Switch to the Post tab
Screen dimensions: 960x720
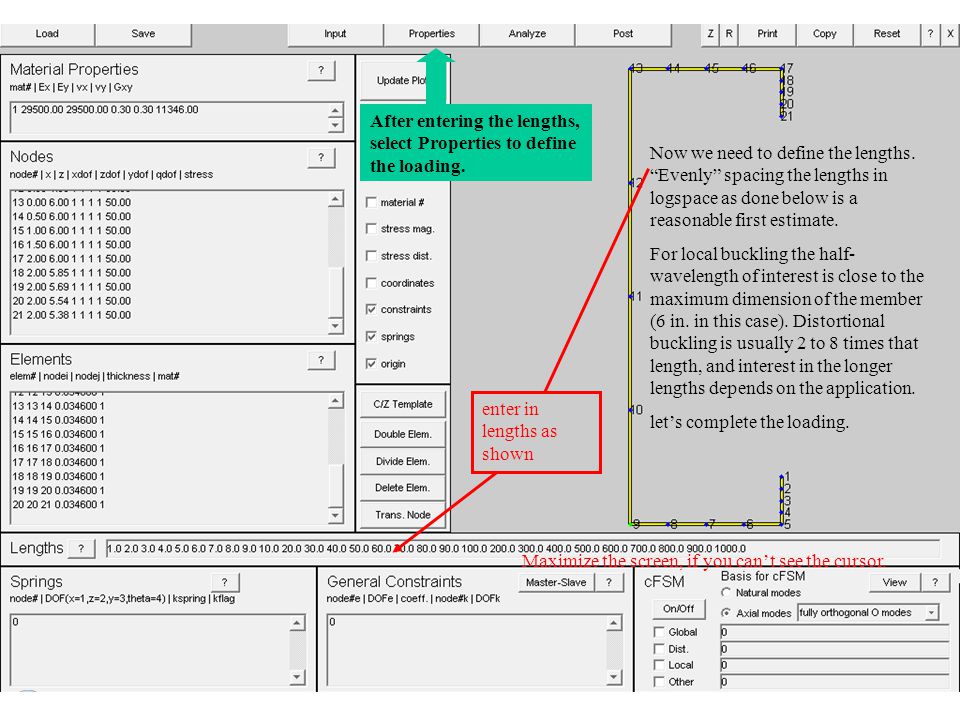click(623, 34)
